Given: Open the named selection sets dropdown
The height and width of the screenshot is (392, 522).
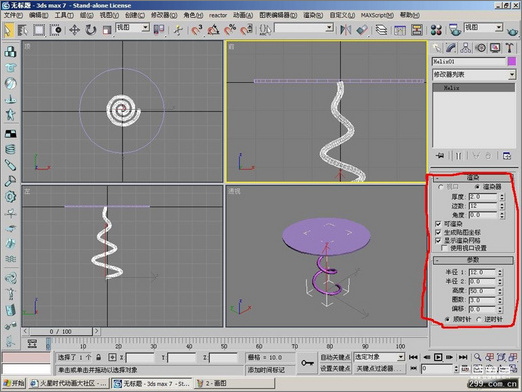Looking at the screenshot, I should 304,28.
